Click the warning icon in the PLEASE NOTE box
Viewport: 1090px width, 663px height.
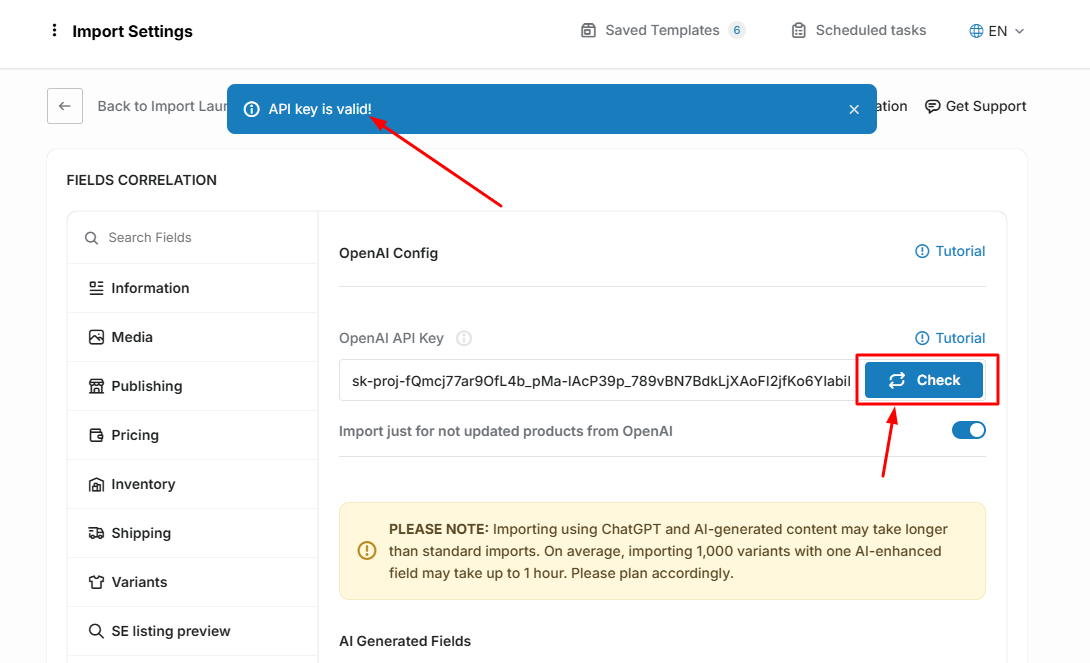point(366,551)
